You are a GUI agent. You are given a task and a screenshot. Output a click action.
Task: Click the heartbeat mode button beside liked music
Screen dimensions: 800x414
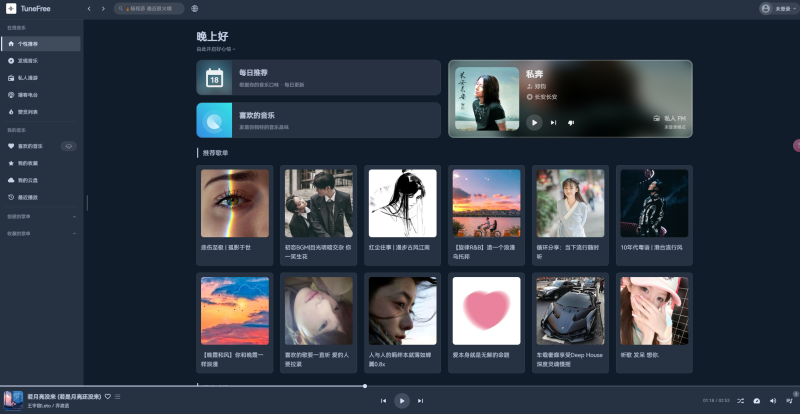(69, 147)
